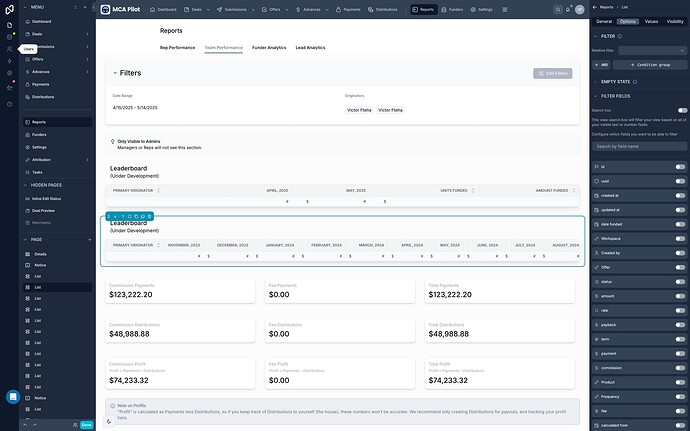Toggle the Search box switch

coord(682,110)
